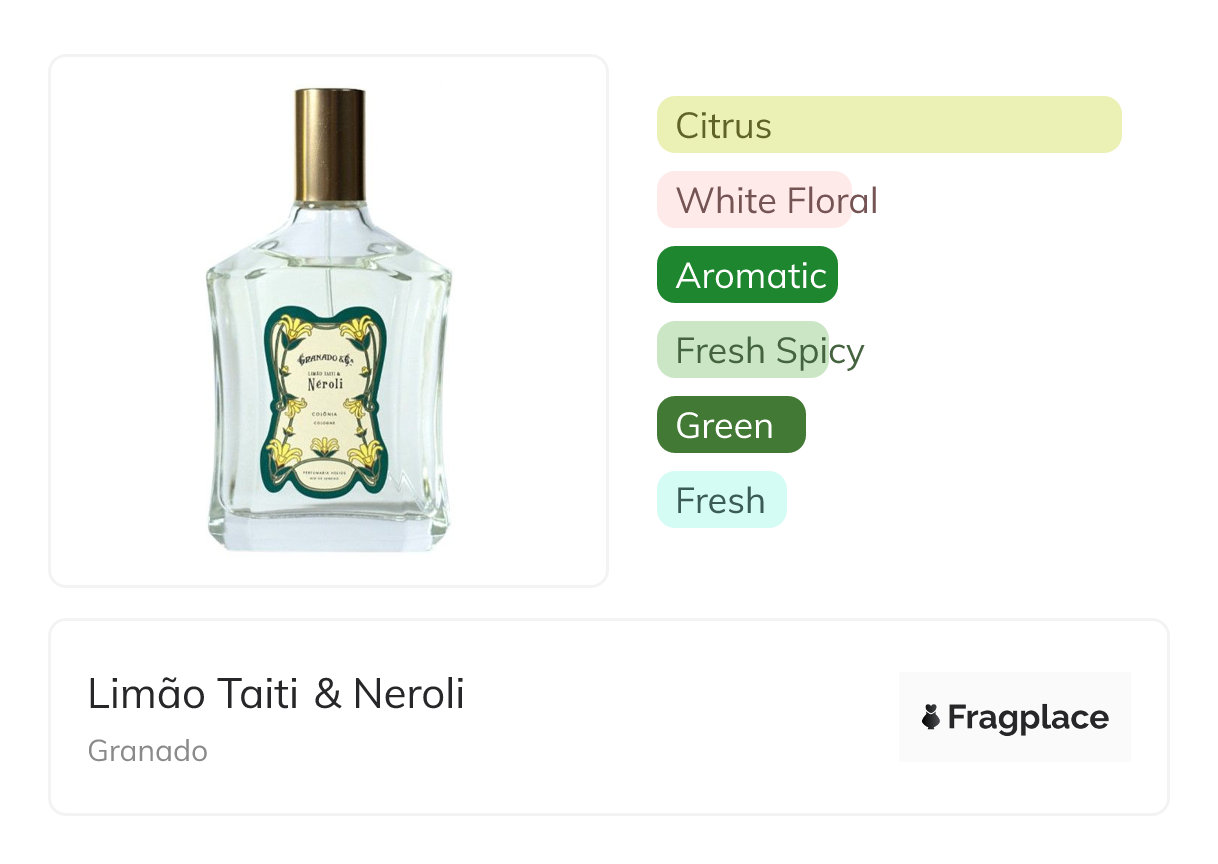Click the Fragplace perfume bottle logo icon

click(931, 717)
